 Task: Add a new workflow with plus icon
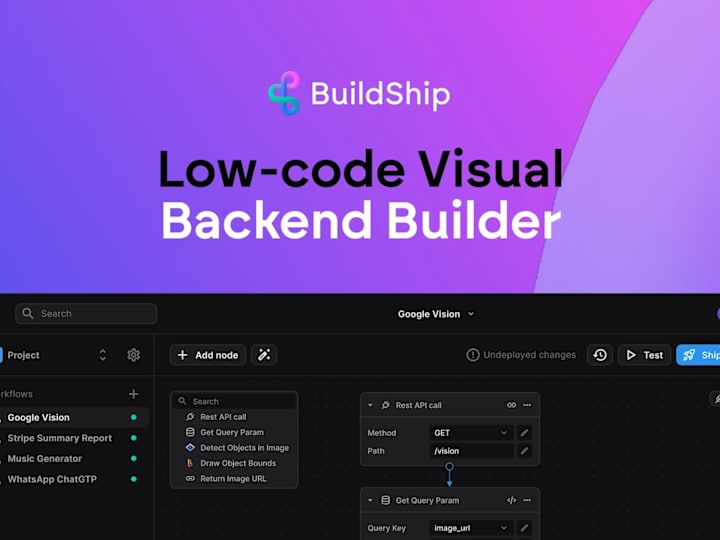[x=134, y=394]
